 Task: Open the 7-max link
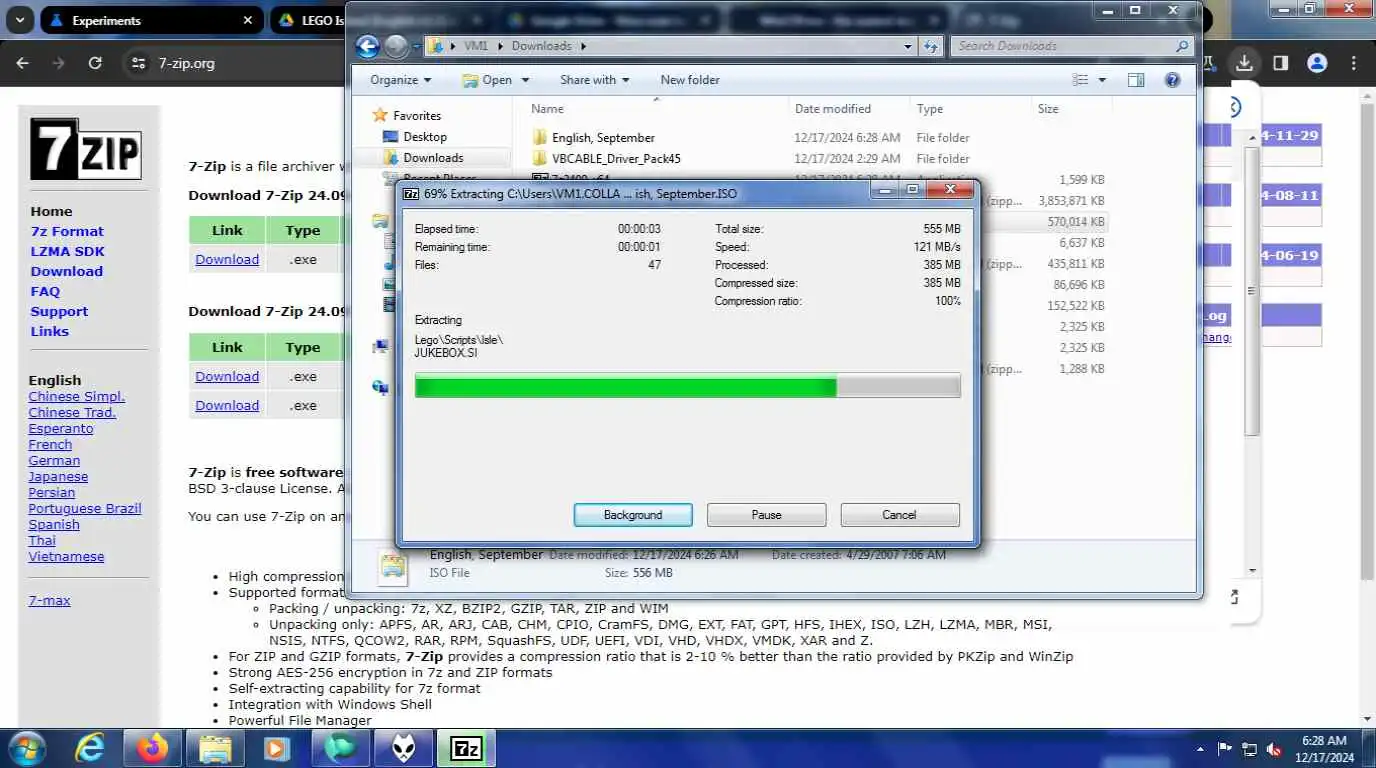coord(49,601)
